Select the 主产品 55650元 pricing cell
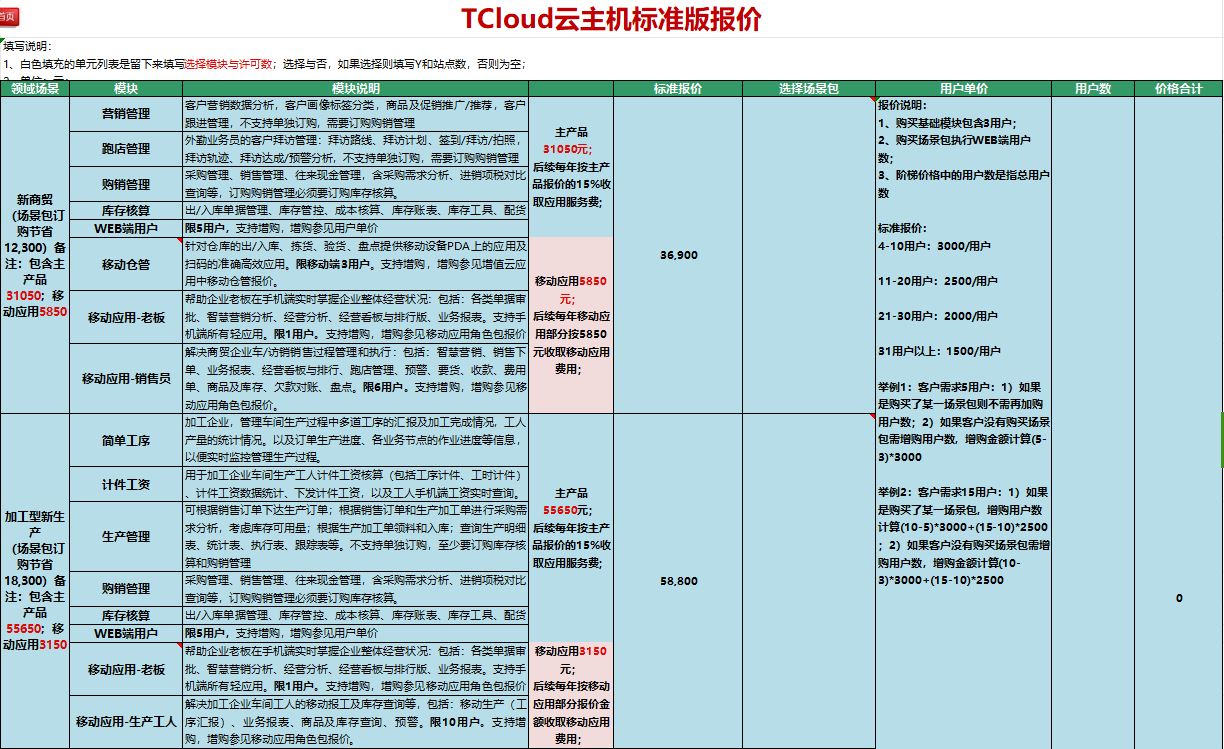The width and height of the screenshot is (1224, 749). pyautogui.click(x=571, y=527)
